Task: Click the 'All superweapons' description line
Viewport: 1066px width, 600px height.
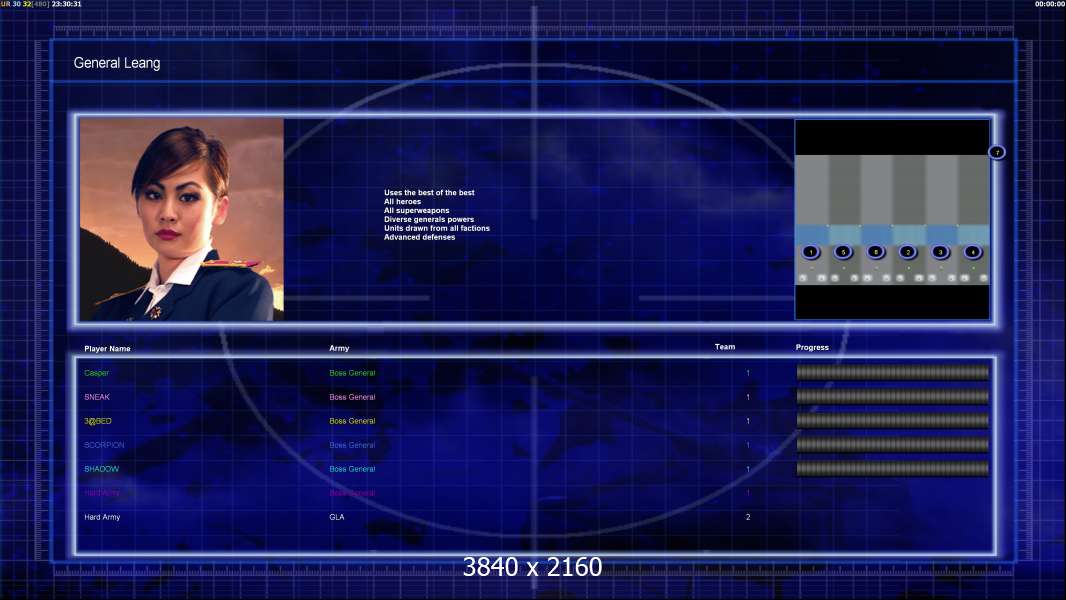Action: pos(416,211)
